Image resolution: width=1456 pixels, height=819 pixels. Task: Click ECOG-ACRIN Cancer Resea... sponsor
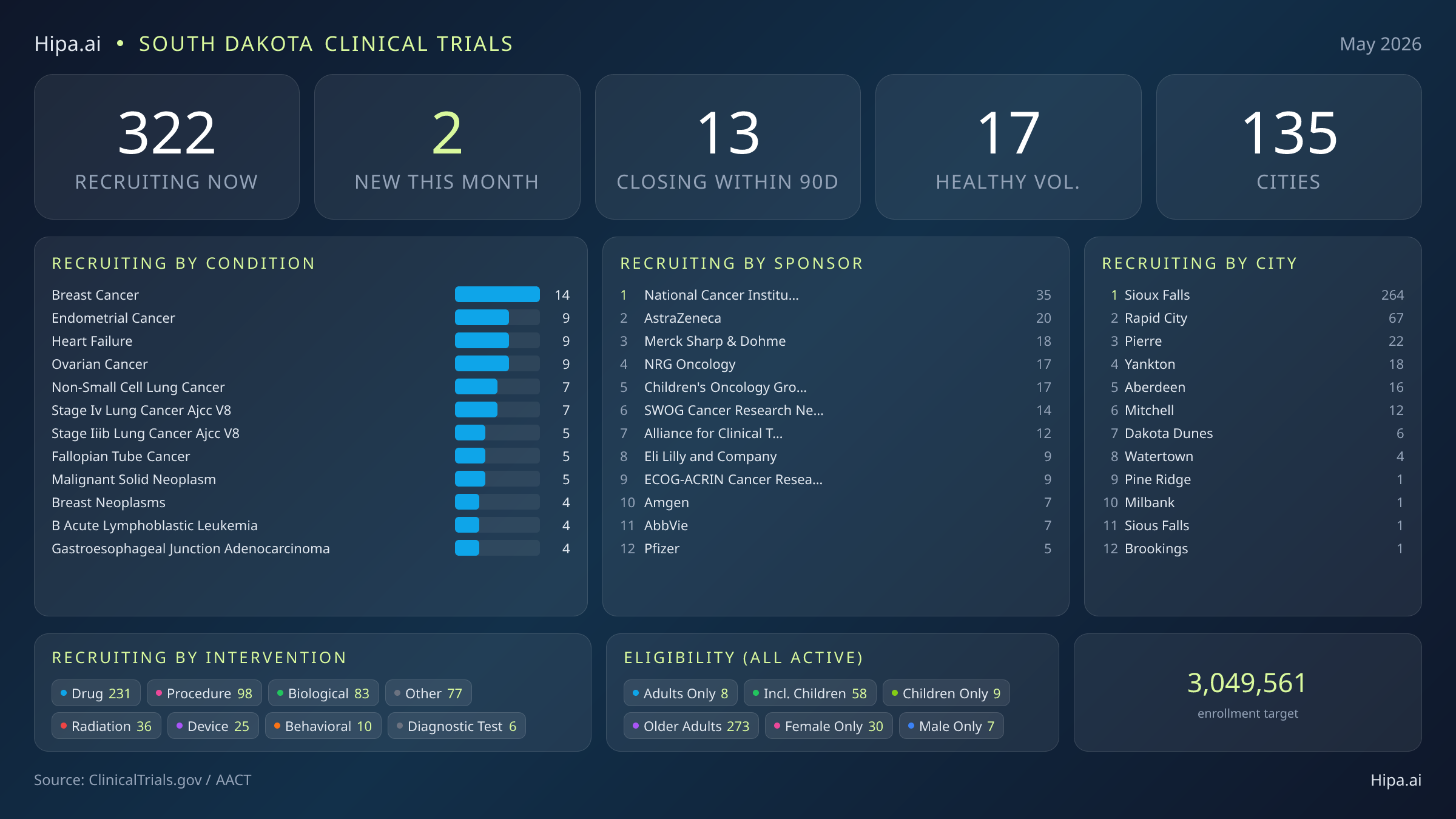pyautogui.click(x=835, y=479)
